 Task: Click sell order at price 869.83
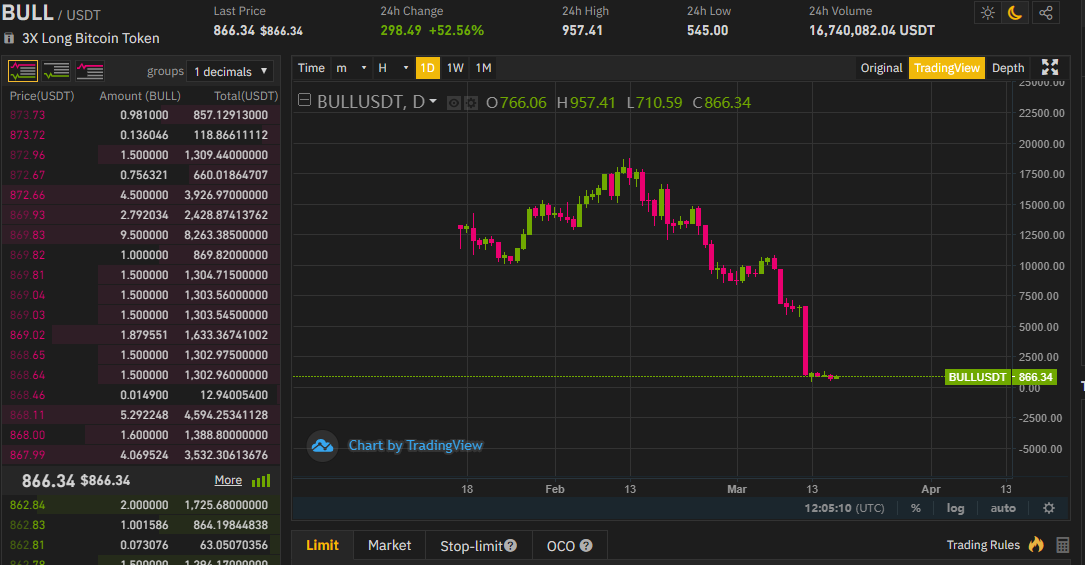point(141,235)
